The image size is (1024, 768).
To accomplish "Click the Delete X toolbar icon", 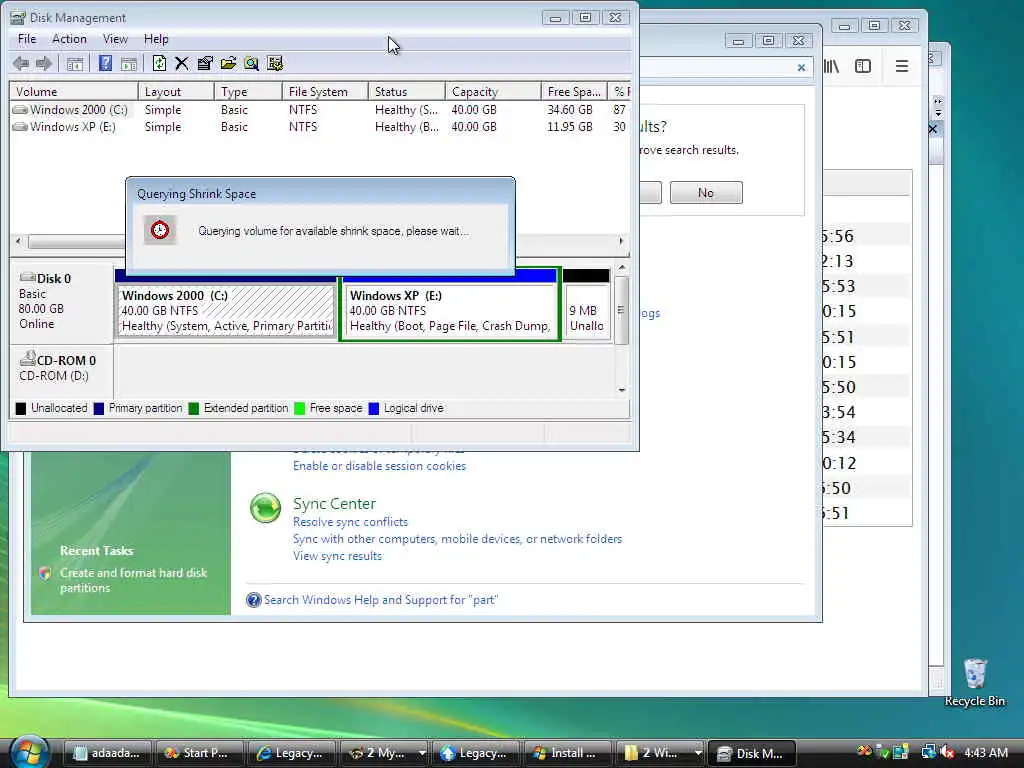I will point(182,63).
